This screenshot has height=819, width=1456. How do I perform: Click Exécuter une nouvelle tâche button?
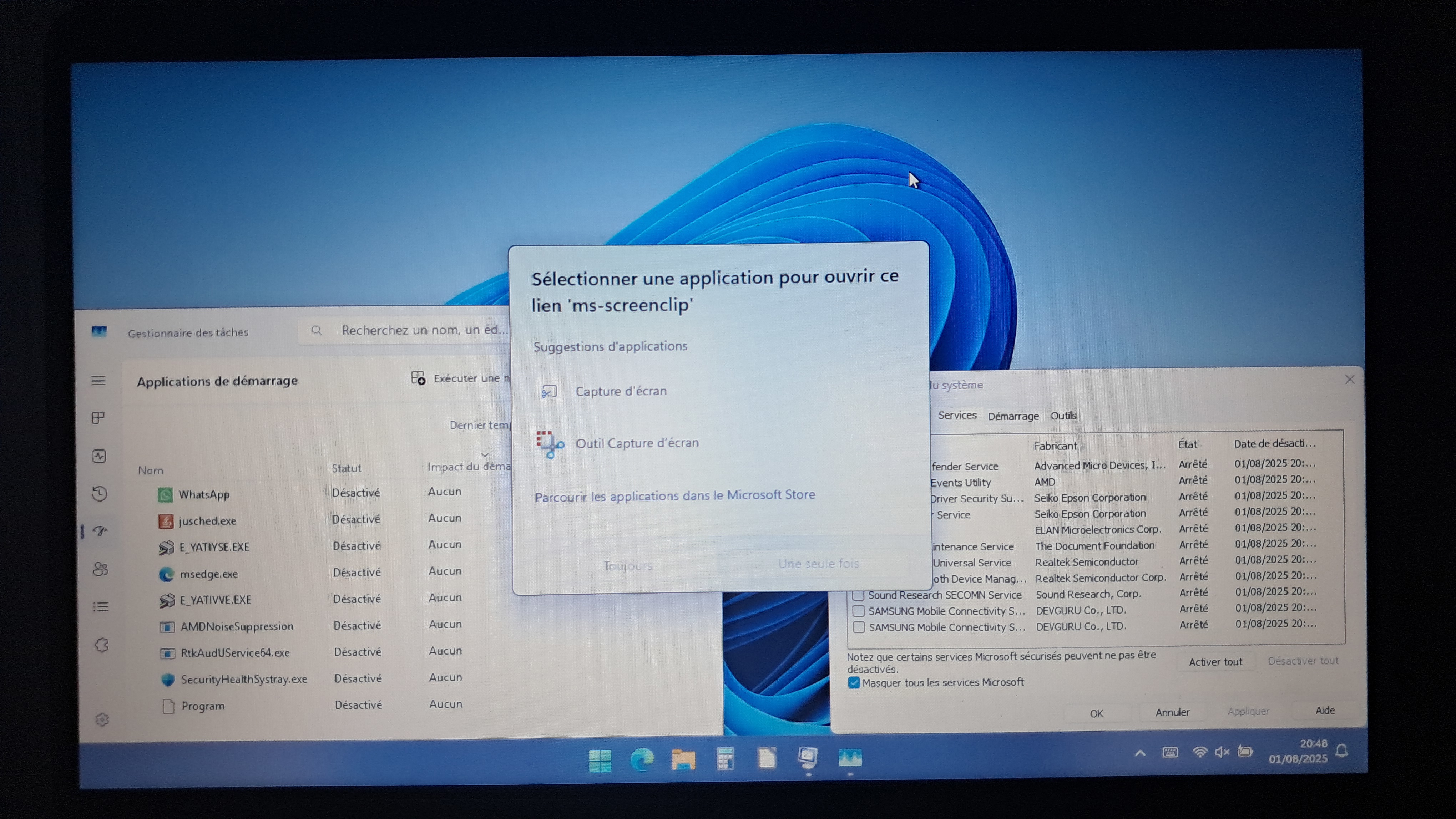coord(461,378)
